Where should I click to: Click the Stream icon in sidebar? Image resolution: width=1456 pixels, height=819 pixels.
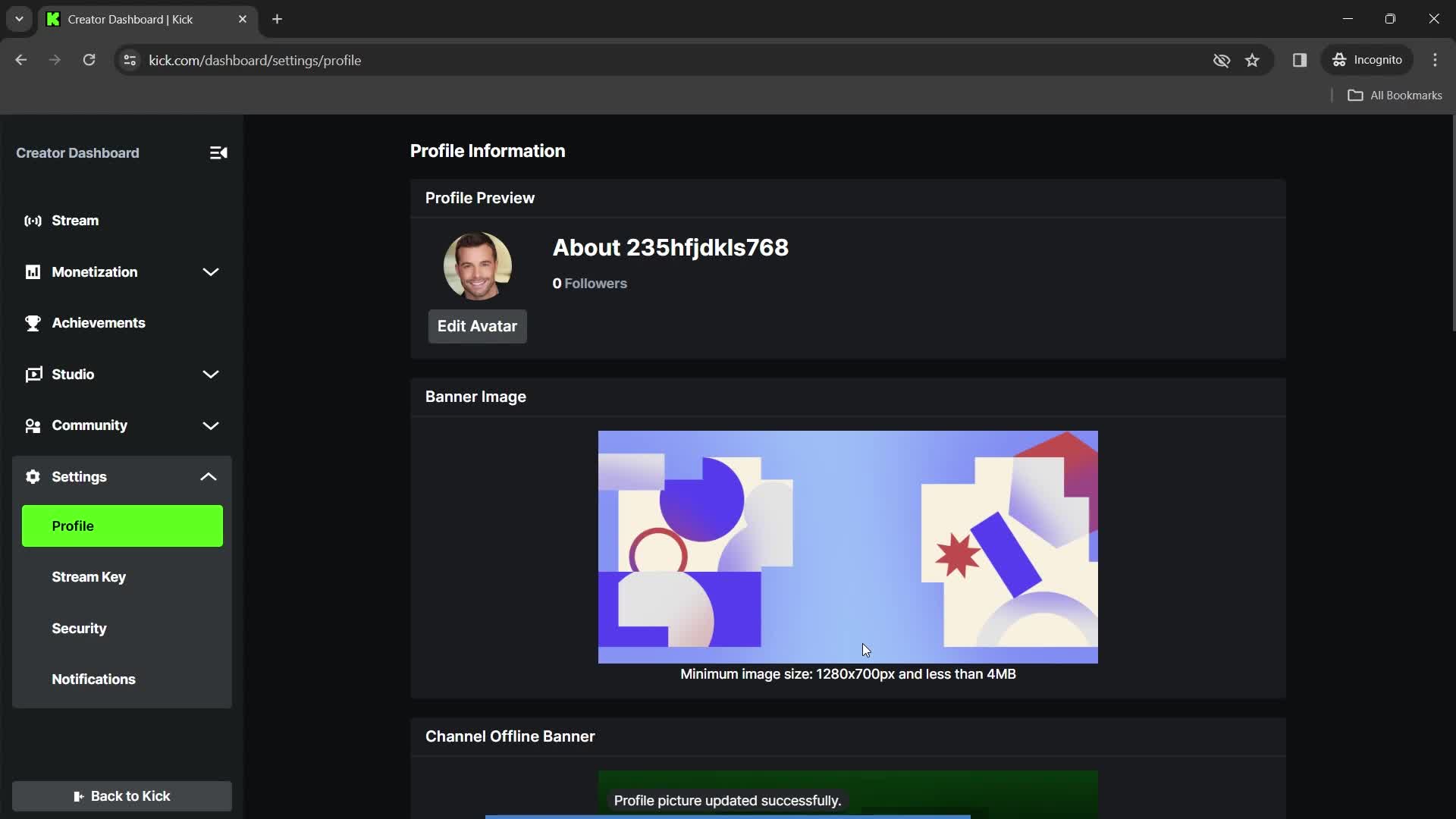pyautogui.click(x=34, y=219)
